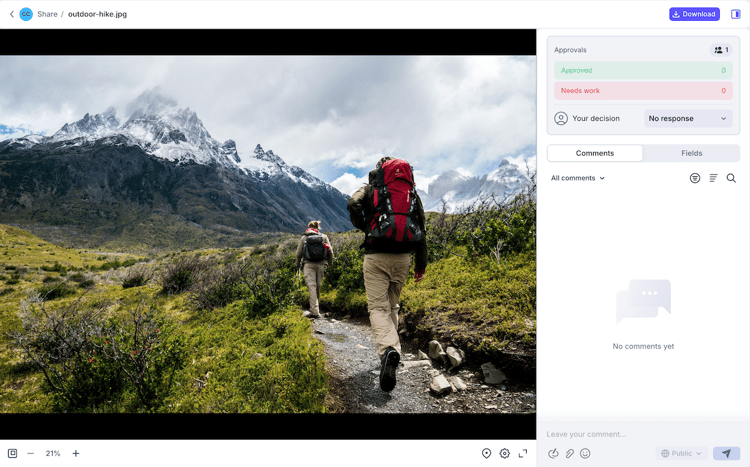This screenshot has width=750, height=467.
Task: Toggle the right sidebar panel
Action: point(736,14)
